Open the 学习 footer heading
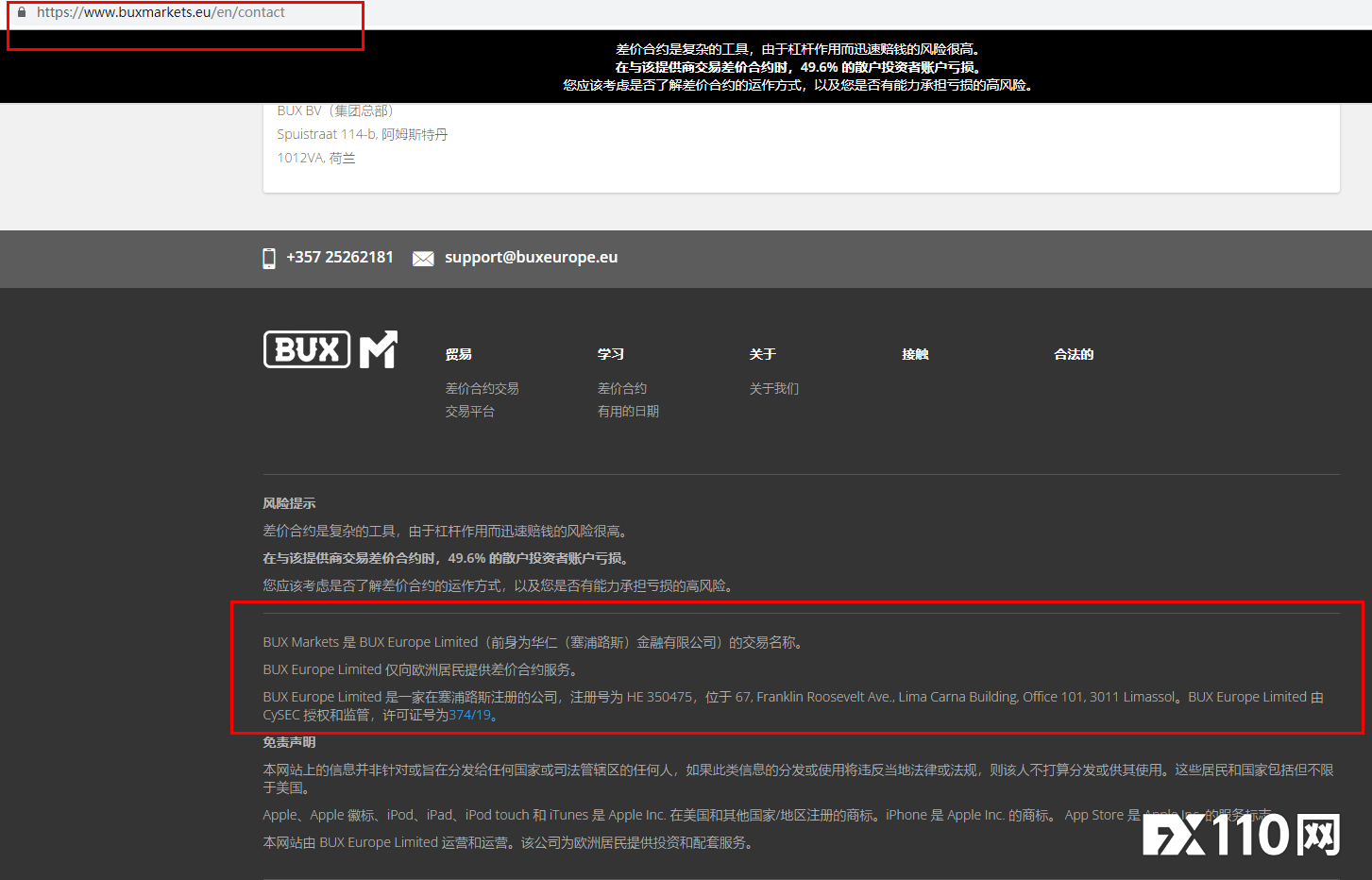The width and height of the screenshot is (1372, 880). coord(611,354)
